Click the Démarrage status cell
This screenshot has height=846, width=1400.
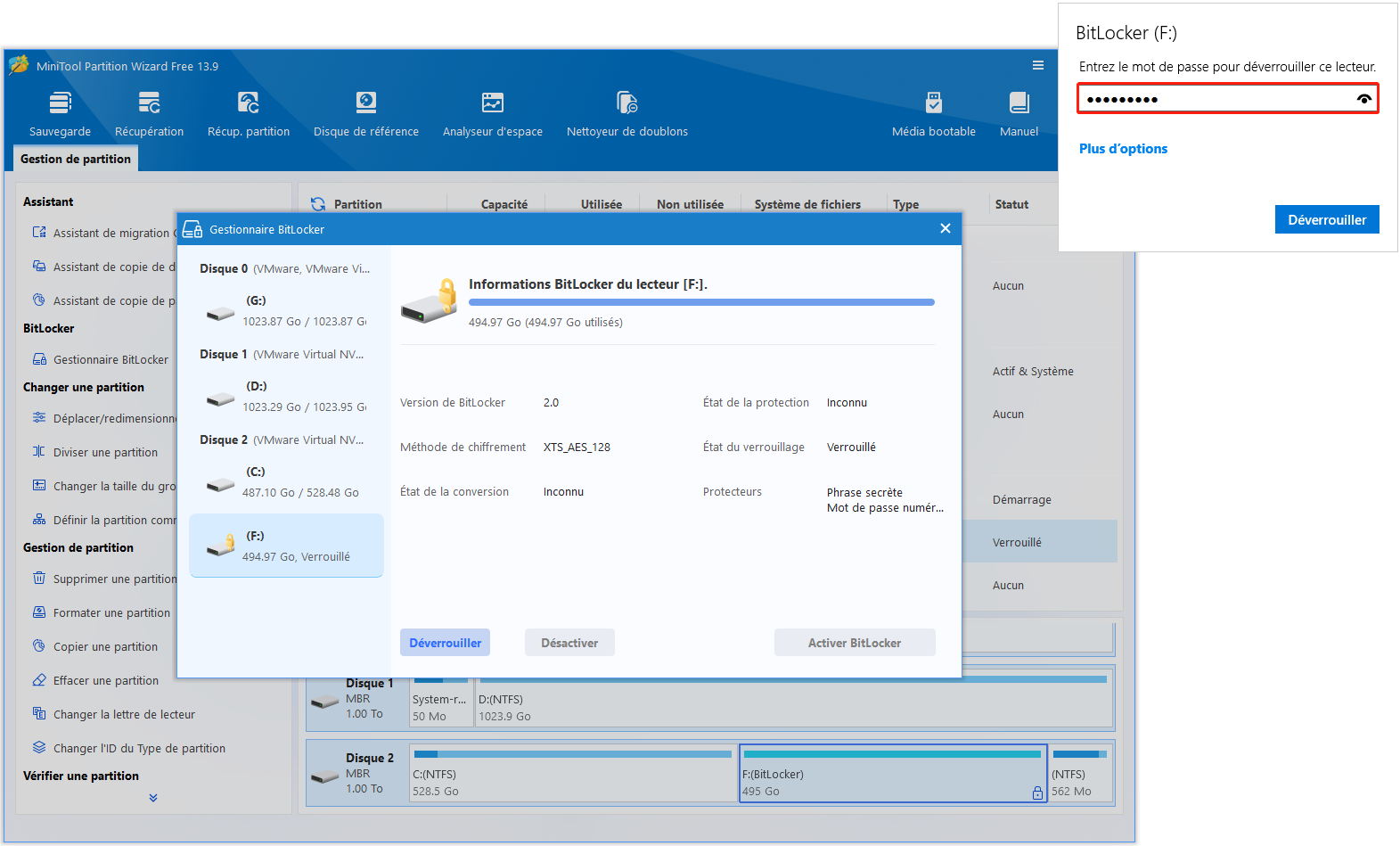tap(1021, 500)
